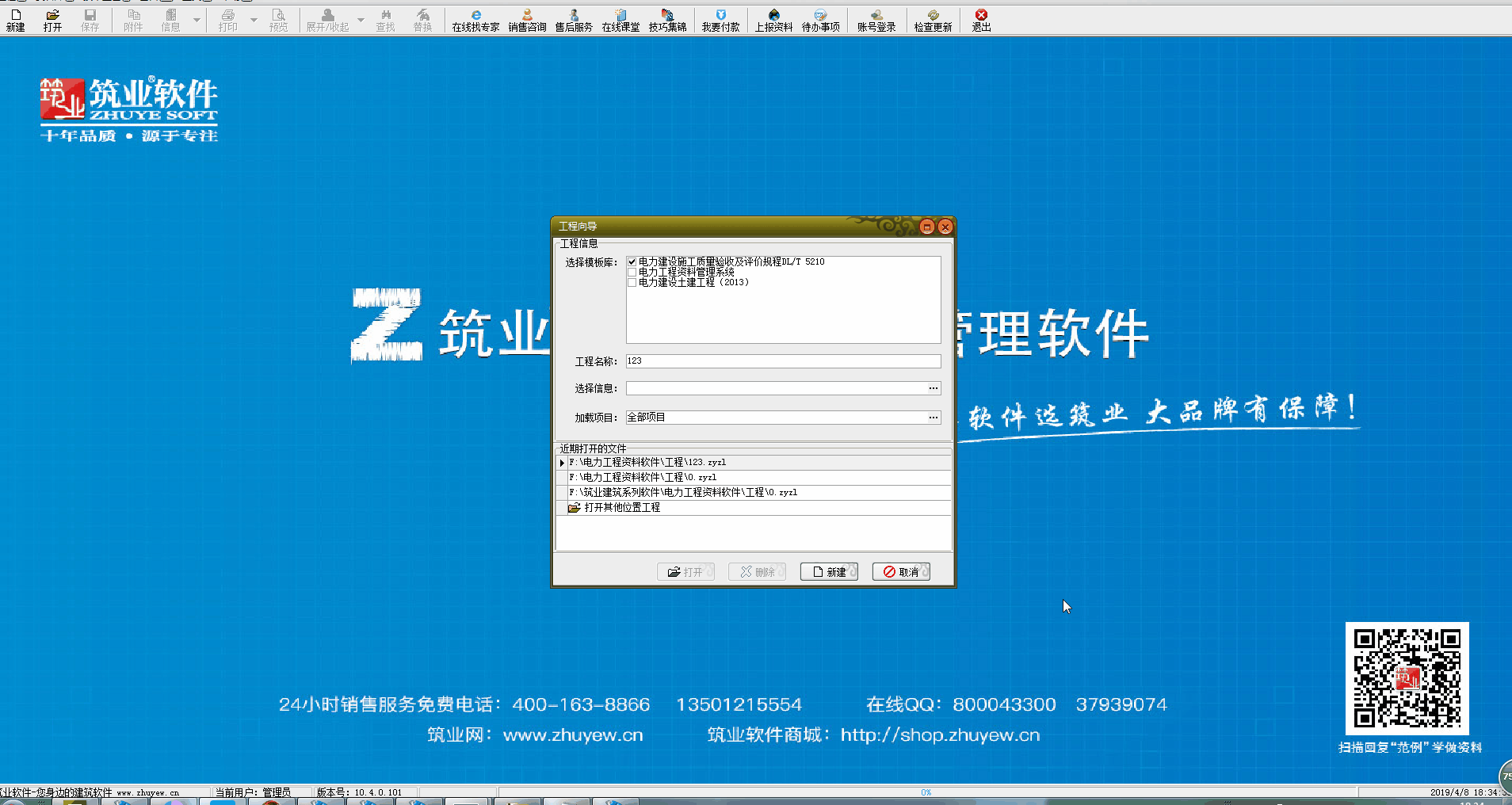The height and width of the screenshot is (805, 1512).
Task: Click the 退出 (Exit) toolbar icon
Action: tap(981, 20)
